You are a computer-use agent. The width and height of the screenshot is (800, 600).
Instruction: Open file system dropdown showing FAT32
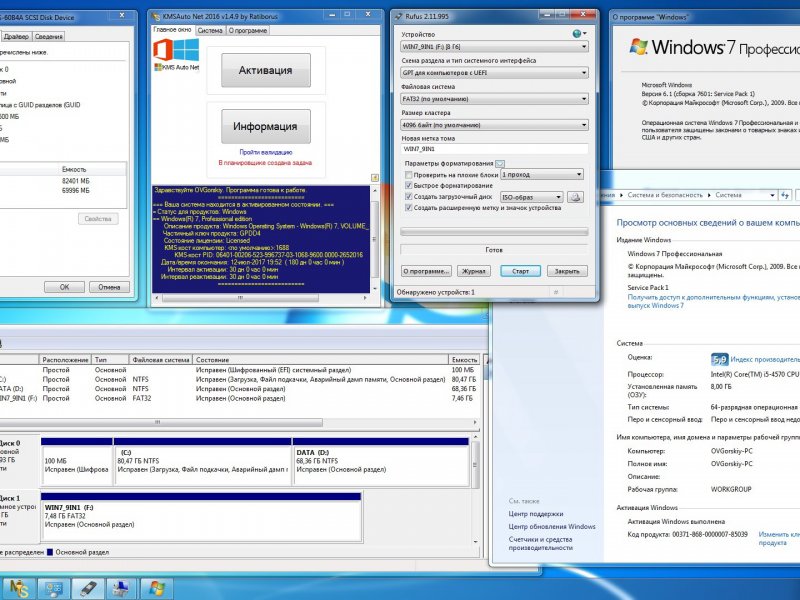[x=494, y=99]
